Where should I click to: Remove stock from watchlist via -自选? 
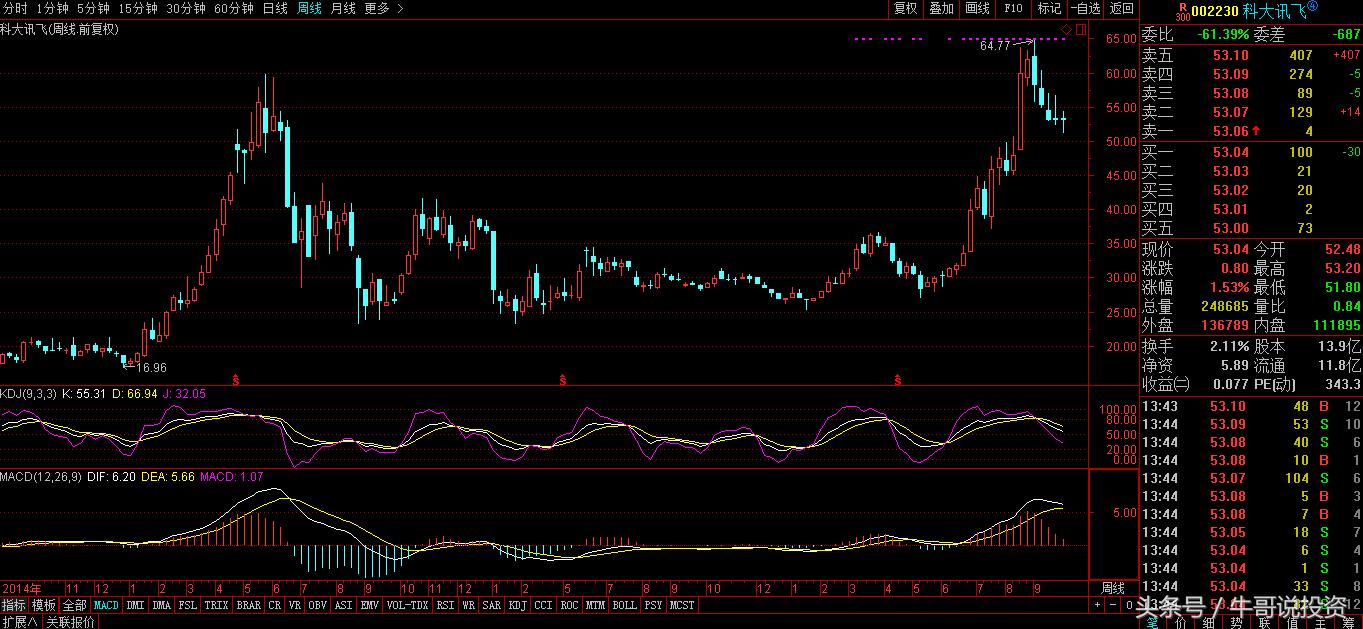pos(1085,8)
